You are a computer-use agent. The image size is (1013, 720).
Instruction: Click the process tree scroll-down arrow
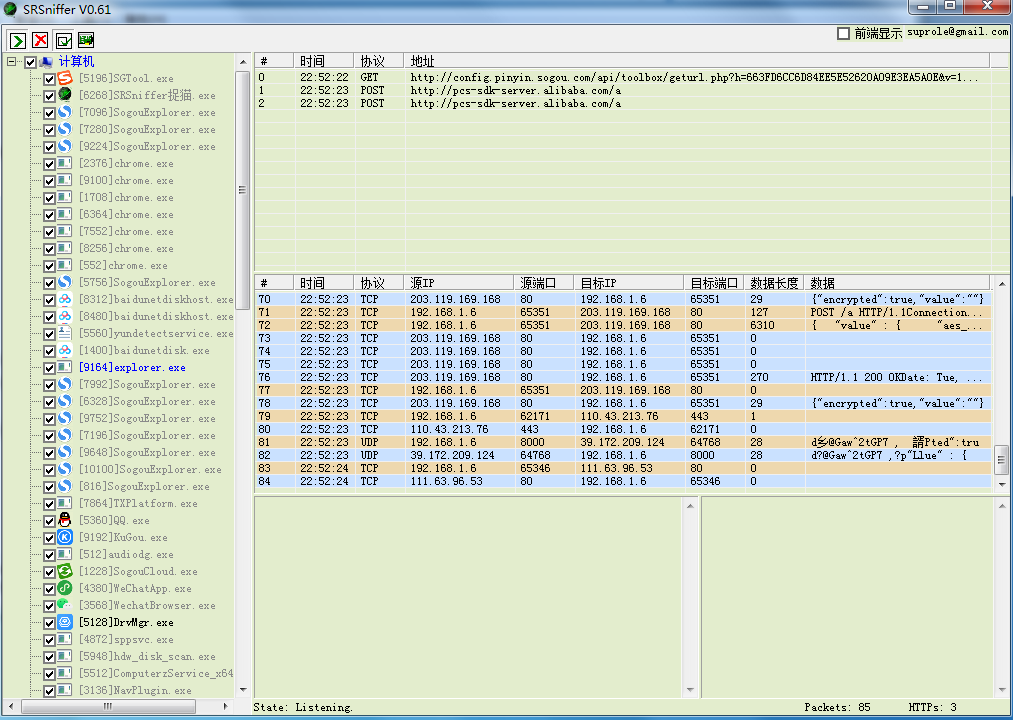point(243,690)
